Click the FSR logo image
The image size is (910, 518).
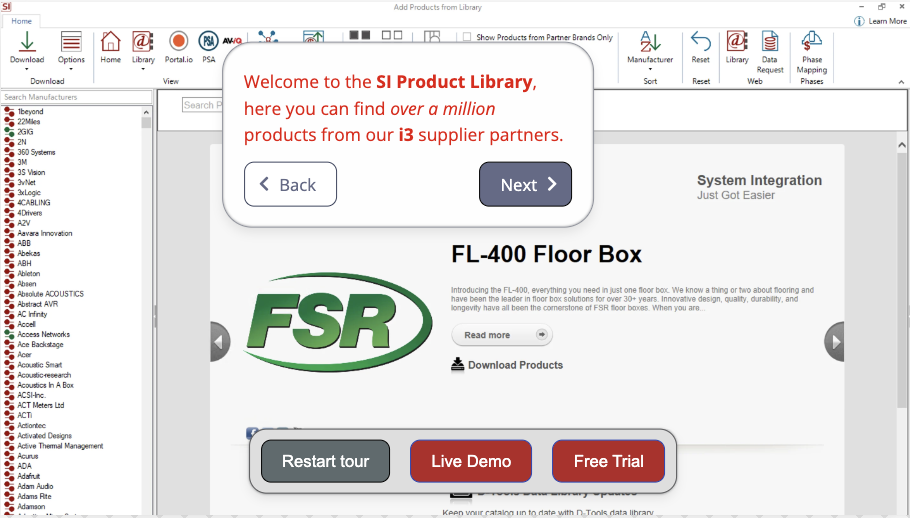pos(338,322)
